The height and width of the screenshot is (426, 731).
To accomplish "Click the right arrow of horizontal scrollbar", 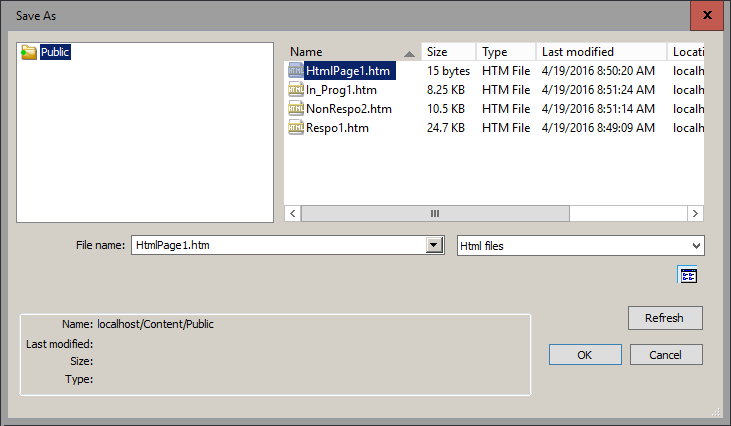I will (695, 213).
